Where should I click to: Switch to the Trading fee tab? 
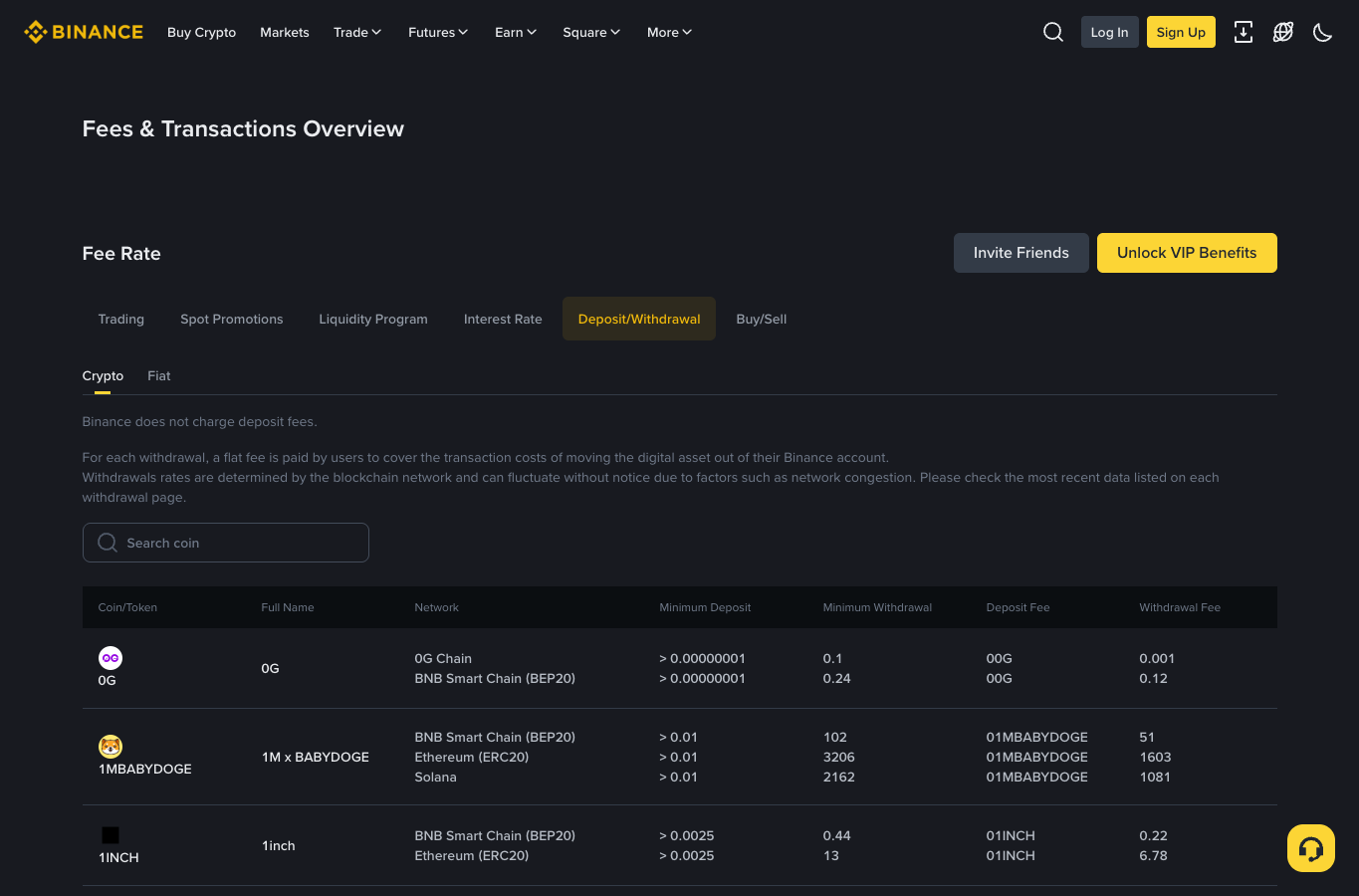(121, 319)
